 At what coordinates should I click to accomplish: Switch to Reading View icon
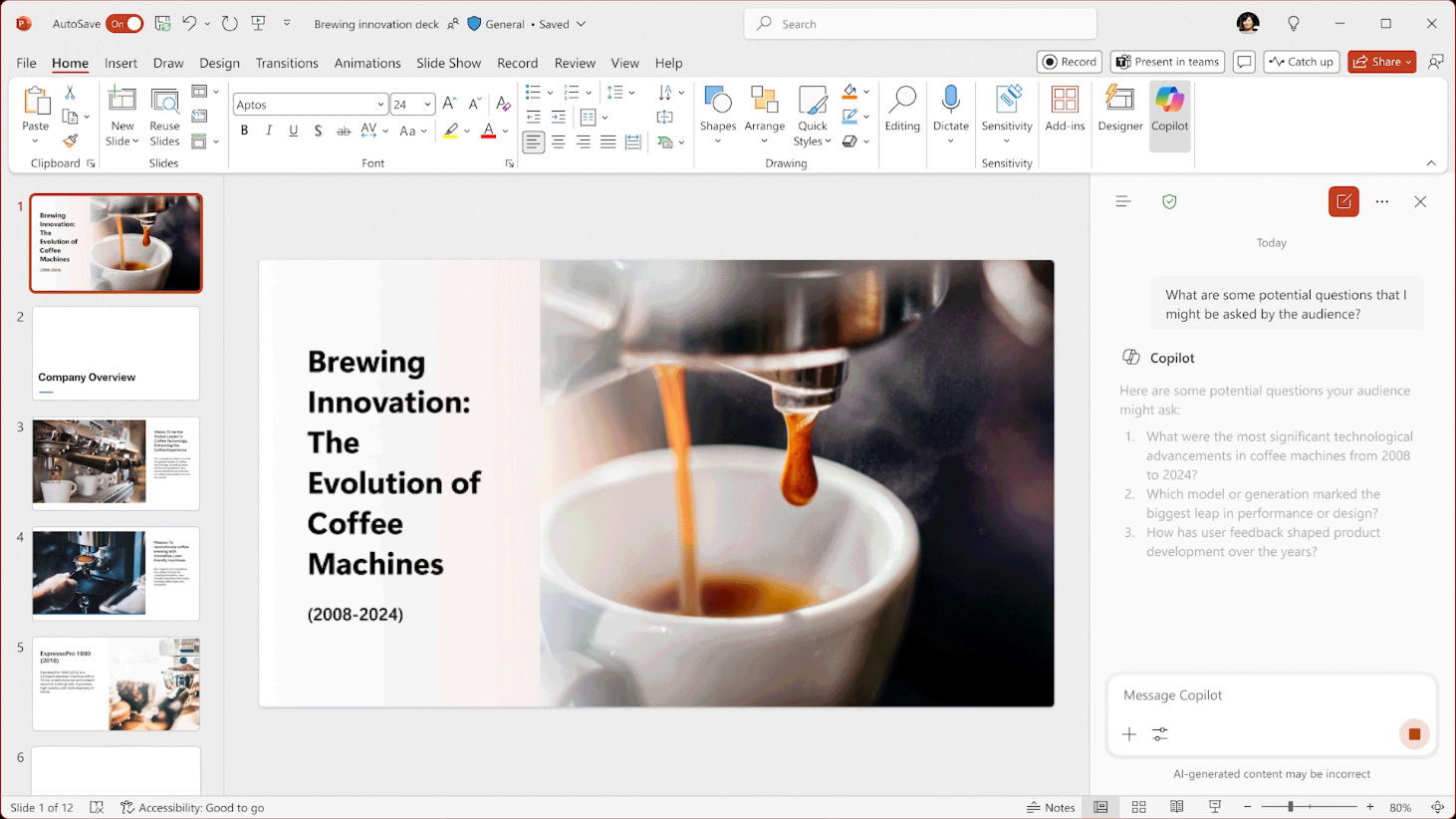coord(1176,807)
